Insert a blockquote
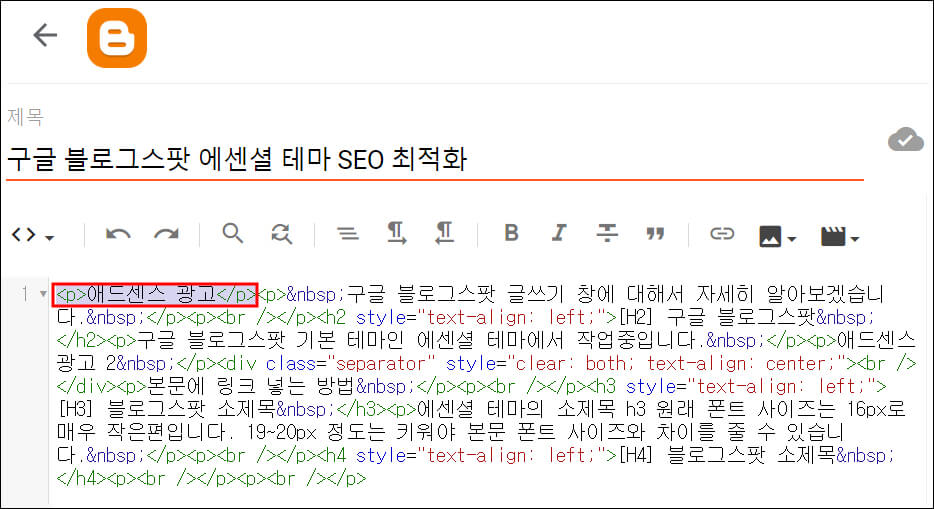The width and height of the screenshot is (934, 509). tap(655, 234)
